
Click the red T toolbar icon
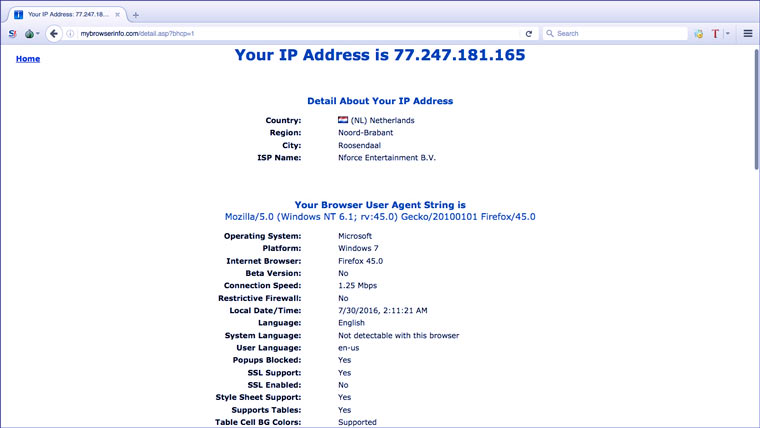click(715, 33)
